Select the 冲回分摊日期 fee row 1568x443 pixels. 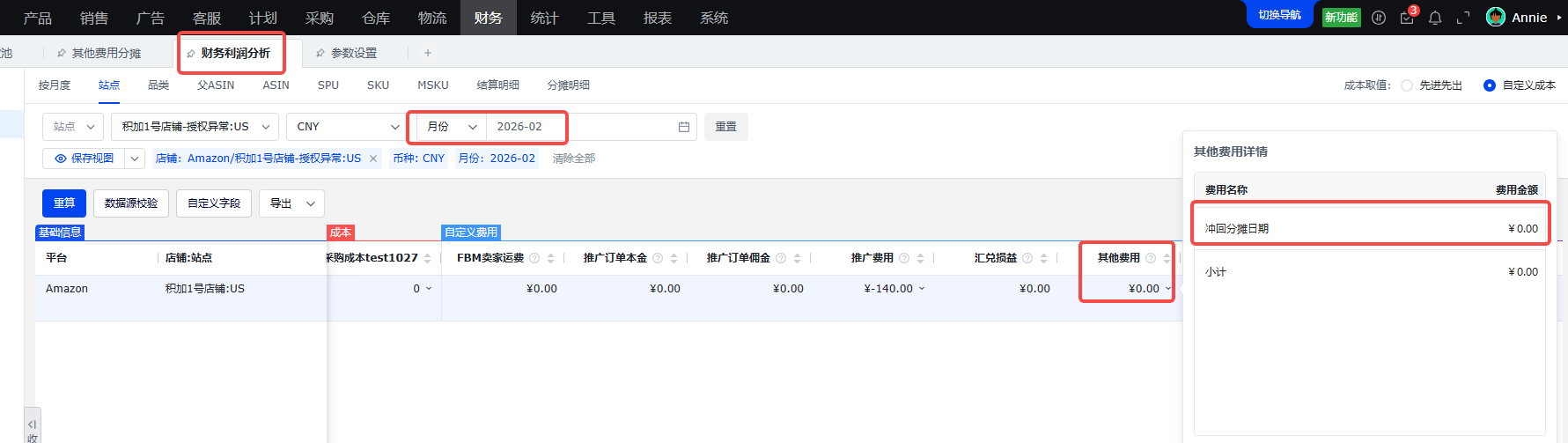click(1371, 228)
